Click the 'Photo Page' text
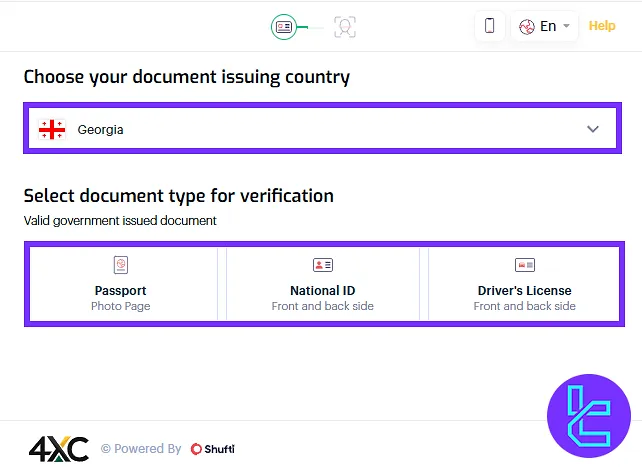Screen dimensions: 642x467 tap(121, 306)
